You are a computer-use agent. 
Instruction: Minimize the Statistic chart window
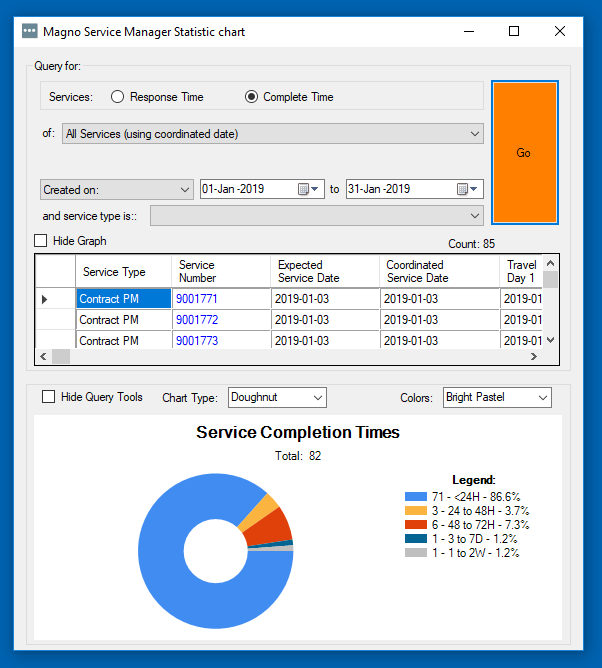click(469, 31)
